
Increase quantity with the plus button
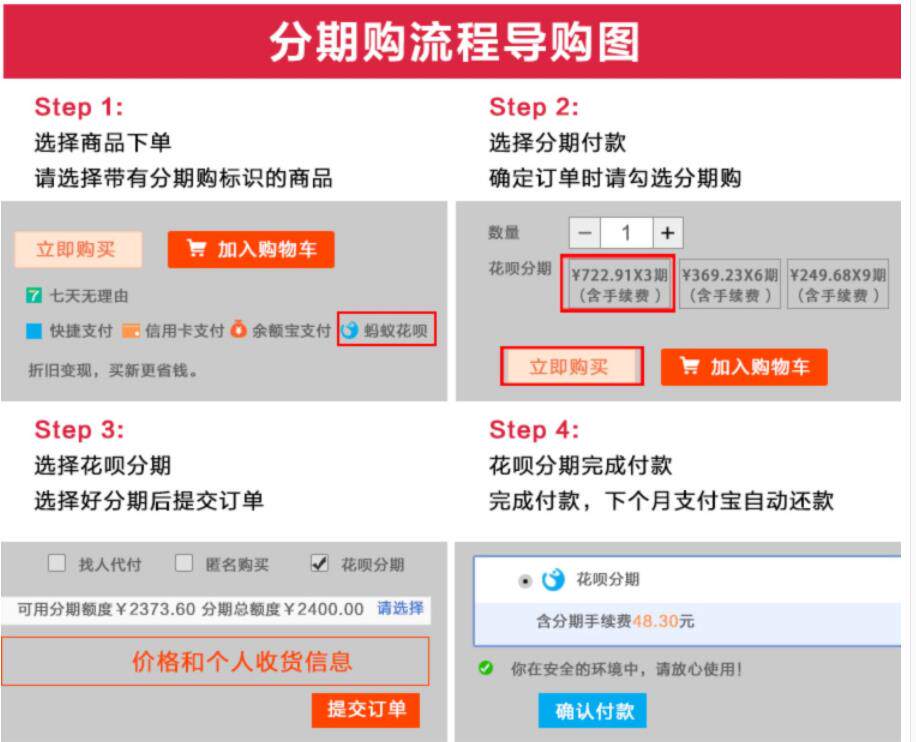pyautogui.click(x=668, y=233)
